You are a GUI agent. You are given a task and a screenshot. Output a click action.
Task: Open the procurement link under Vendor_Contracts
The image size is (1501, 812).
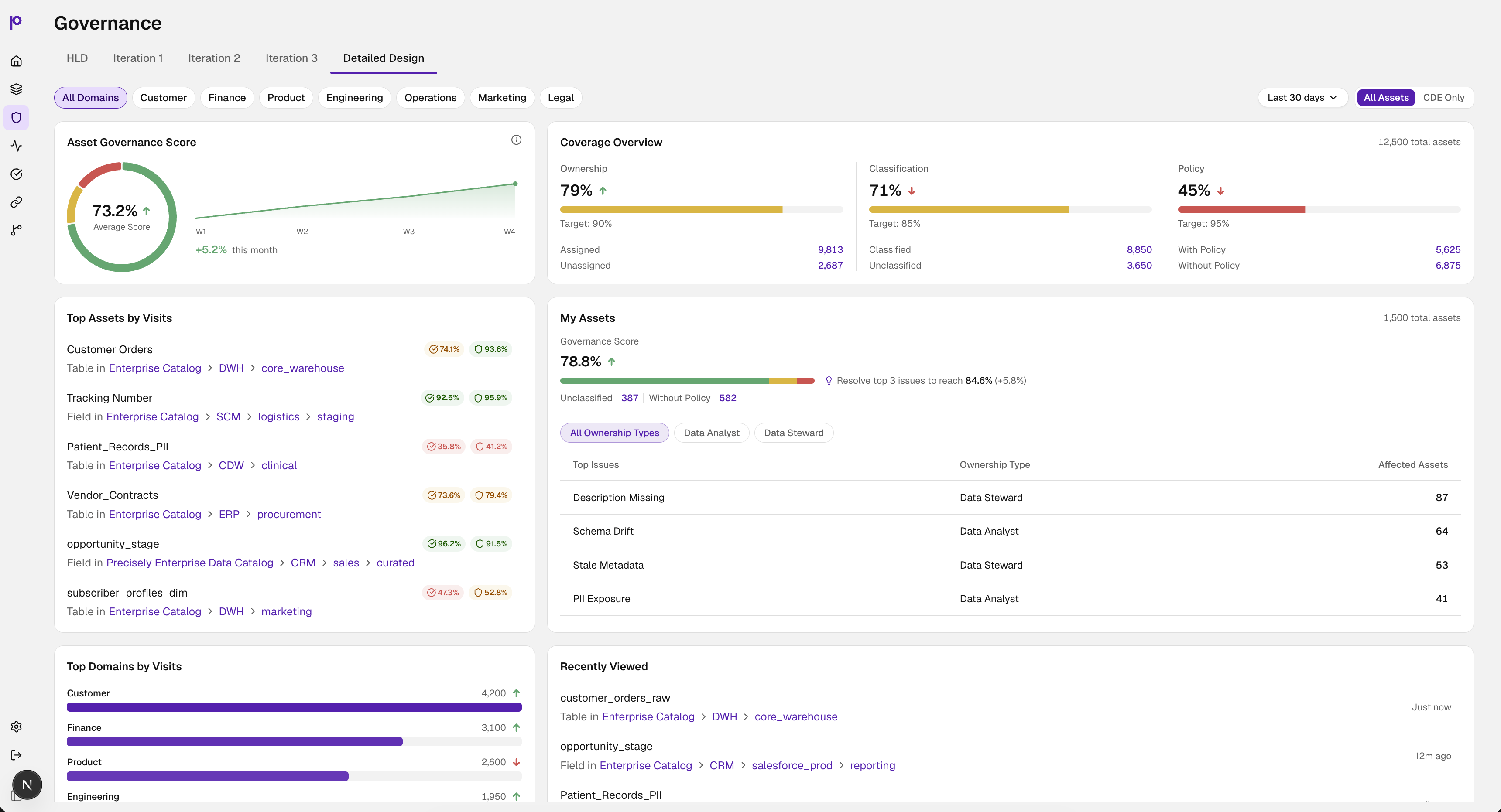(x=289, y=515)
